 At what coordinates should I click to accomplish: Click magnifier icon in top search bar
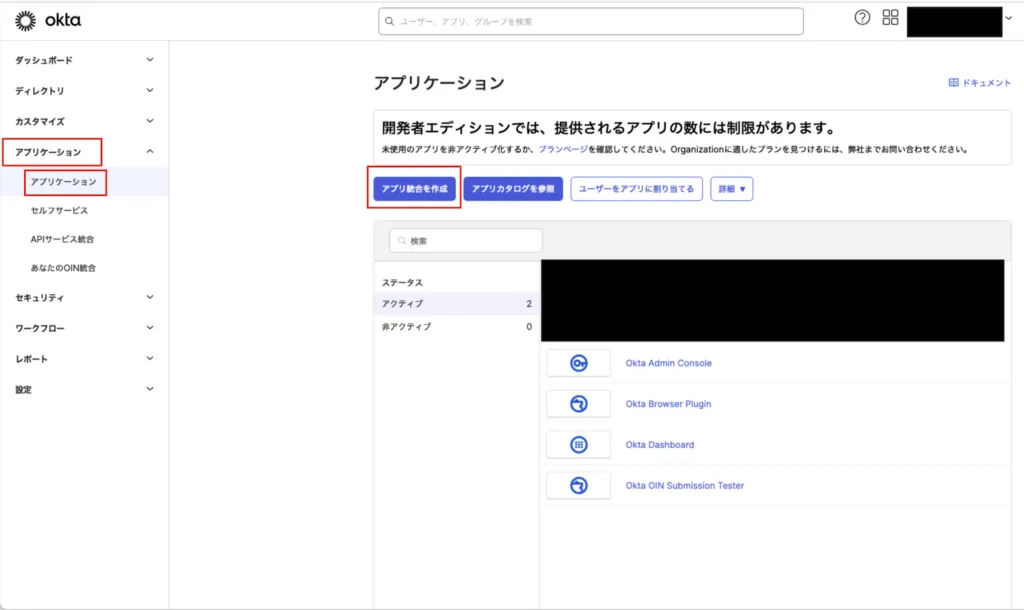coord(389,22)
